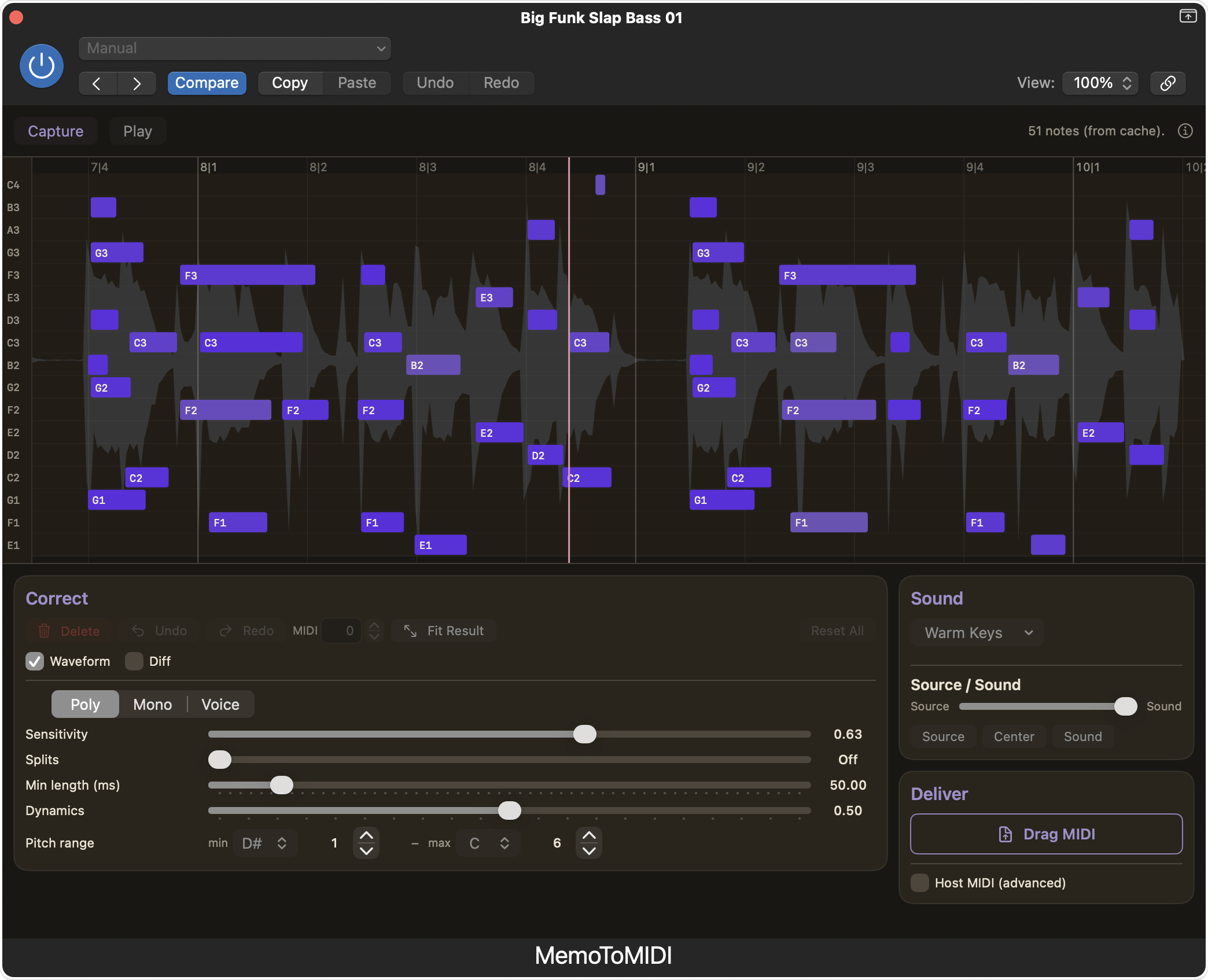Click the Source / Sound slider handle

coord(1125,706)
